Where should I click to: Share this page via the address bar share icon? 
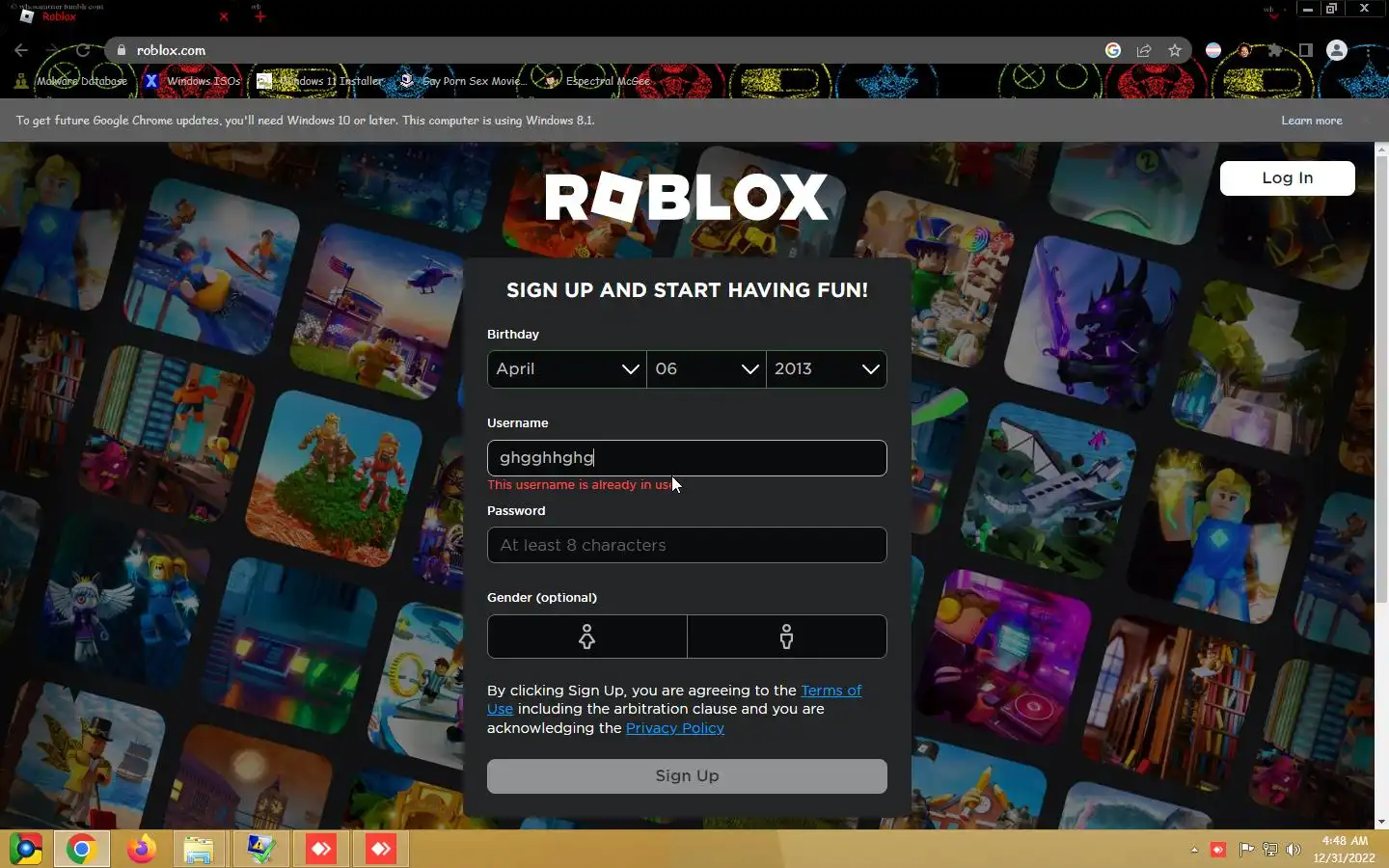1144,50
